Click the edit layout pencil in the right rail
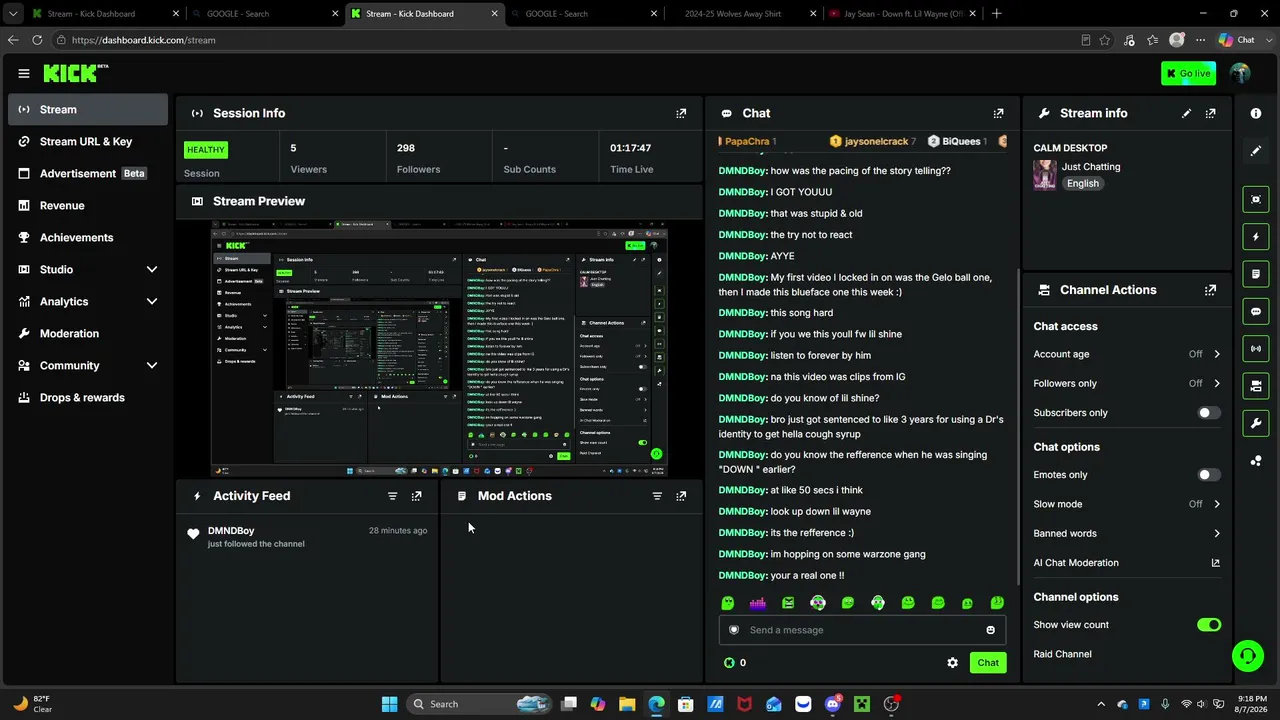Screen dimensions: 1280x720 1256,151
